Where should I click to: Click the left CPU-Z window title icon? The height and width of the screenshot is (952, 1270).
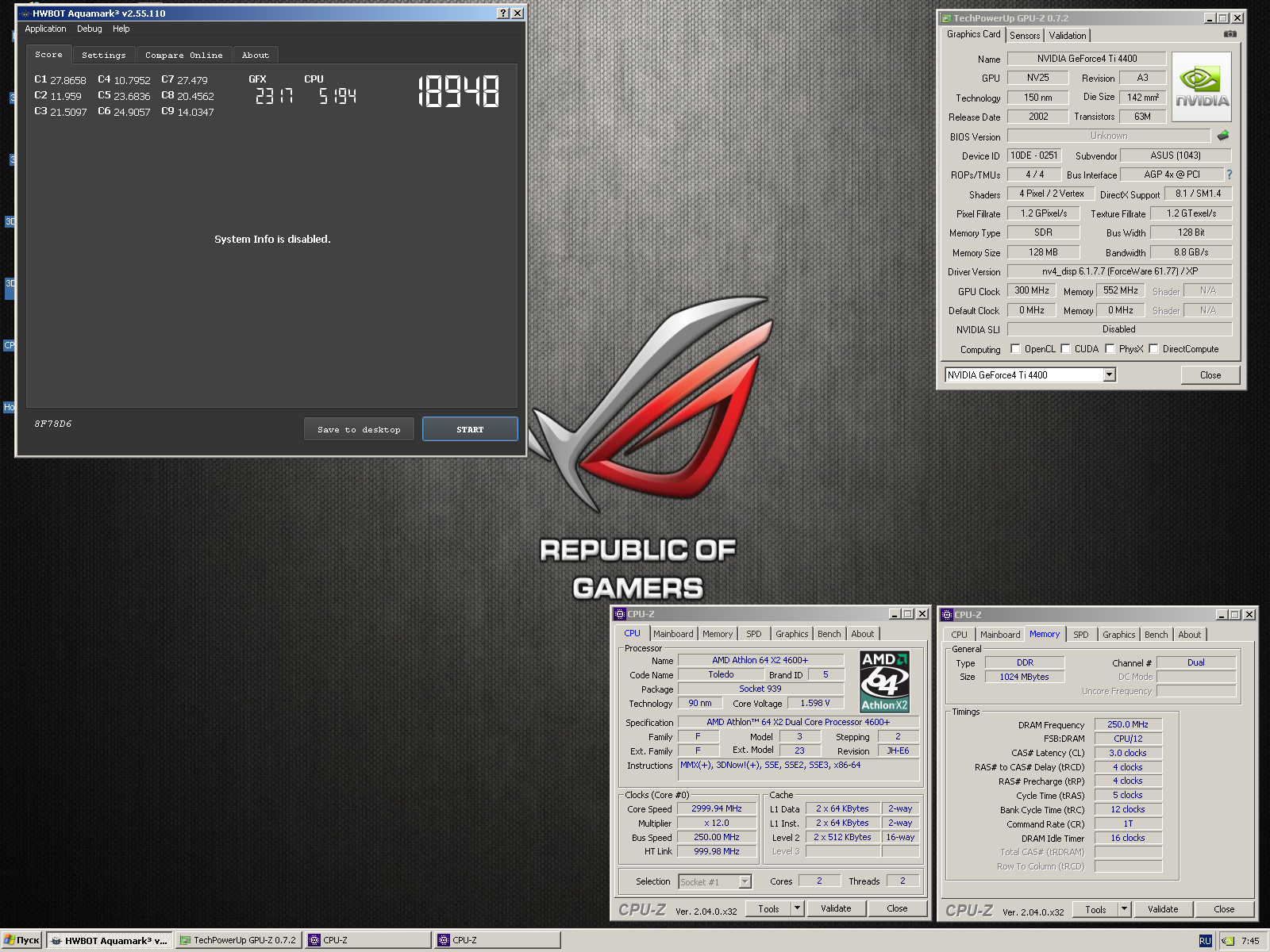(620, 614)
